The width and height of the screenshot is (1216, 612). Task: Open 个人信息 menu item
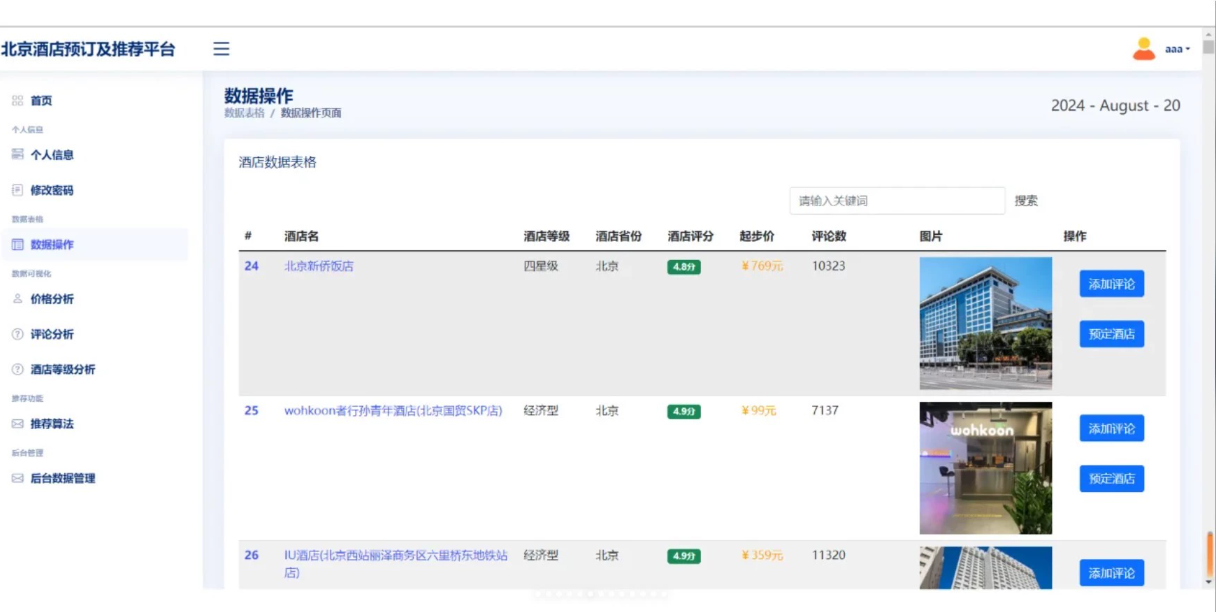52,155
